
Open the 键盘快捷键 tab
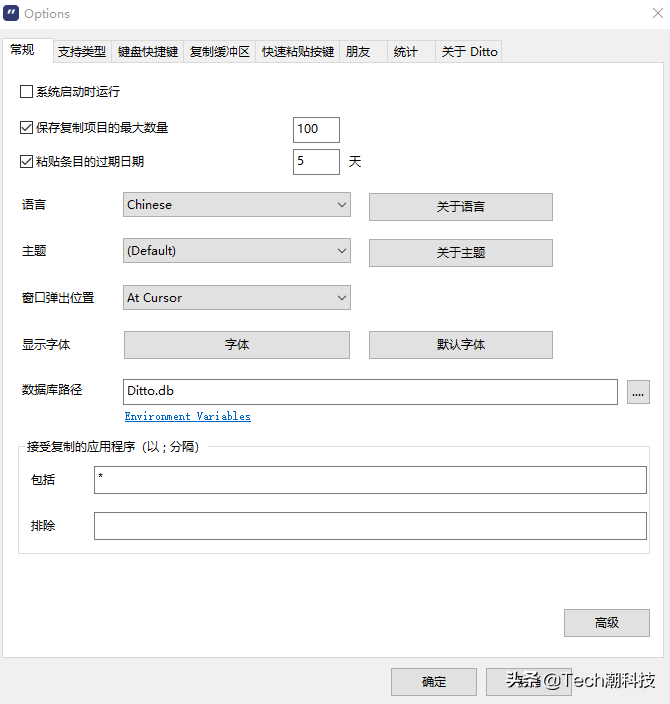point(147,52)
